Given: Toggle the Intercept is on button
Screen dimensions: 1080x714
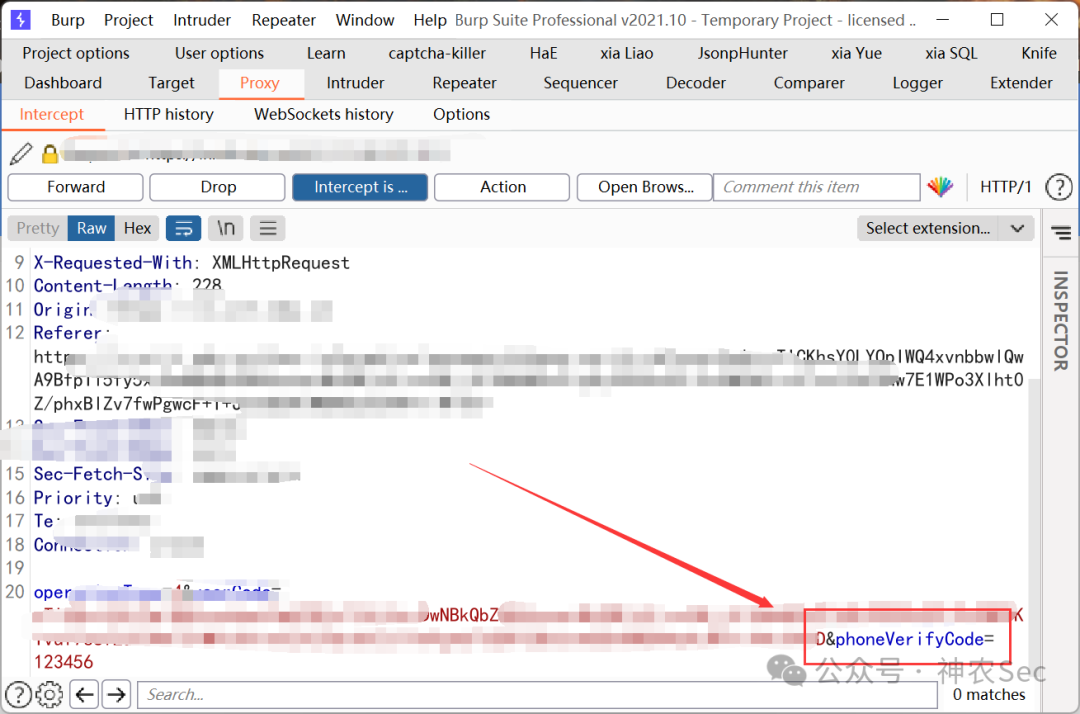Looking at the screenshot, I should (x=360, y=187).
